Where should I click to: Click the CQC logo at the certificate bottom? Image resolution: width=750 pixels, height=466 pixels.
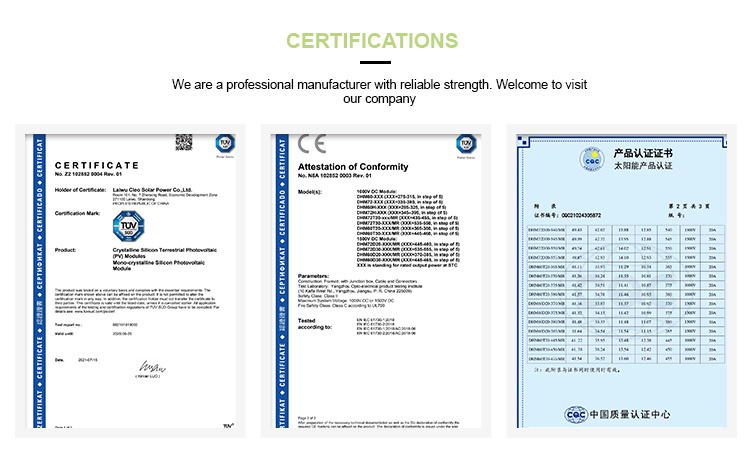point(591,413)
